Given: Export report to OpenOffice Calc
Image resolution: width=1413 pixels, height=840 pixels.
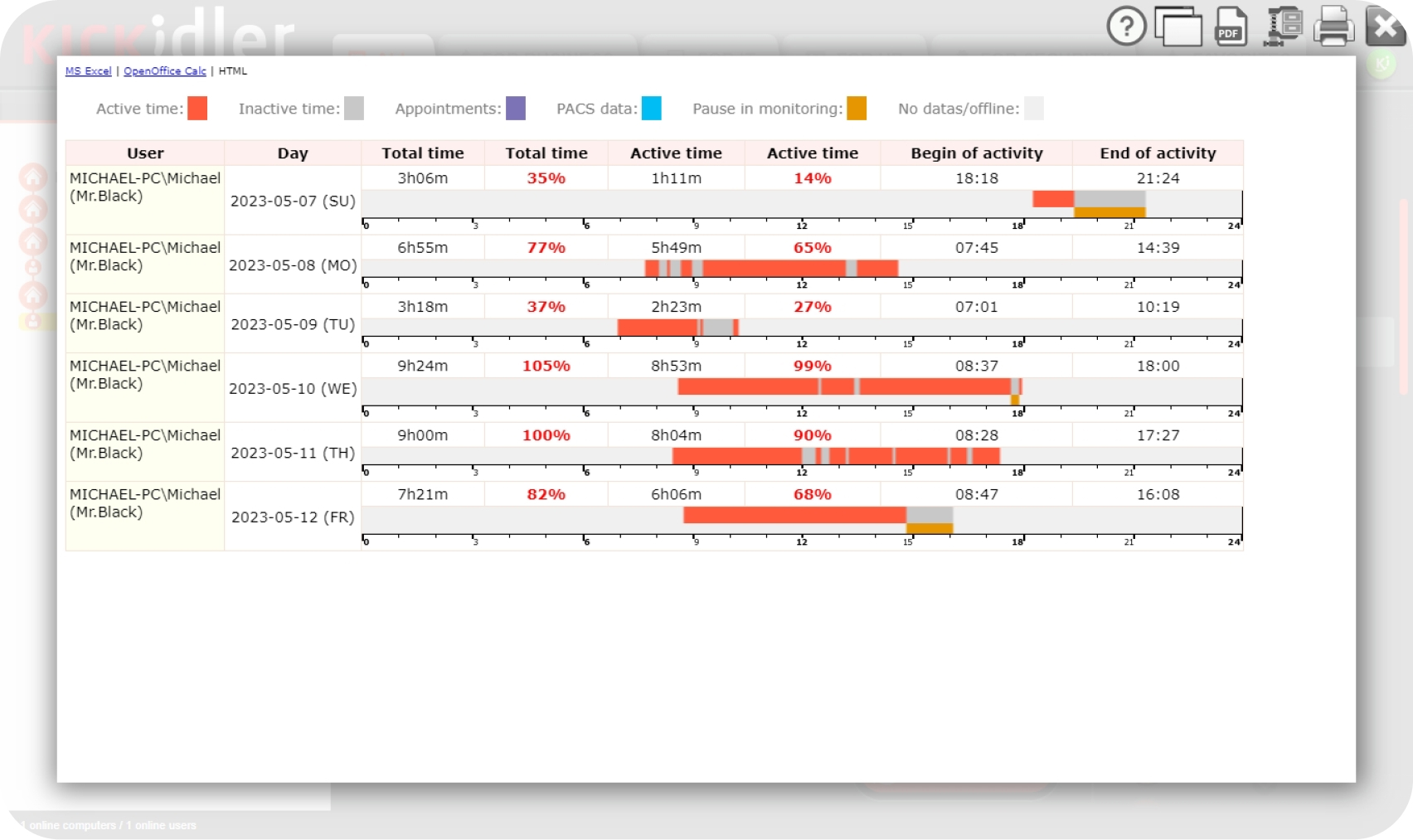Looking at the screenshot, I should pos(165,71).
